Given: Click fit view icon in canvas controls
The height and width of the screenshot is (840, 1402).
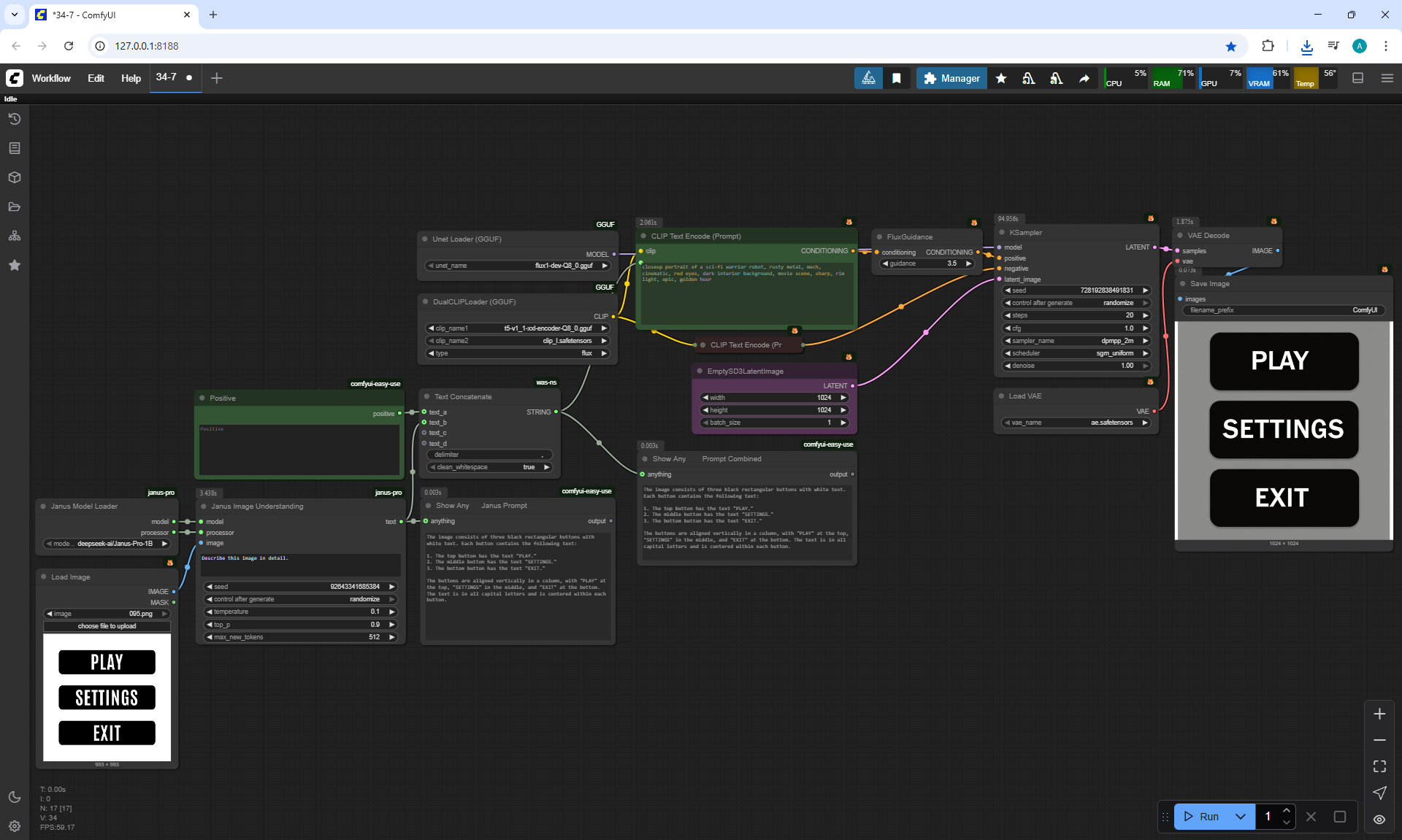Looking at the screenshot, I should point(1379,766).
